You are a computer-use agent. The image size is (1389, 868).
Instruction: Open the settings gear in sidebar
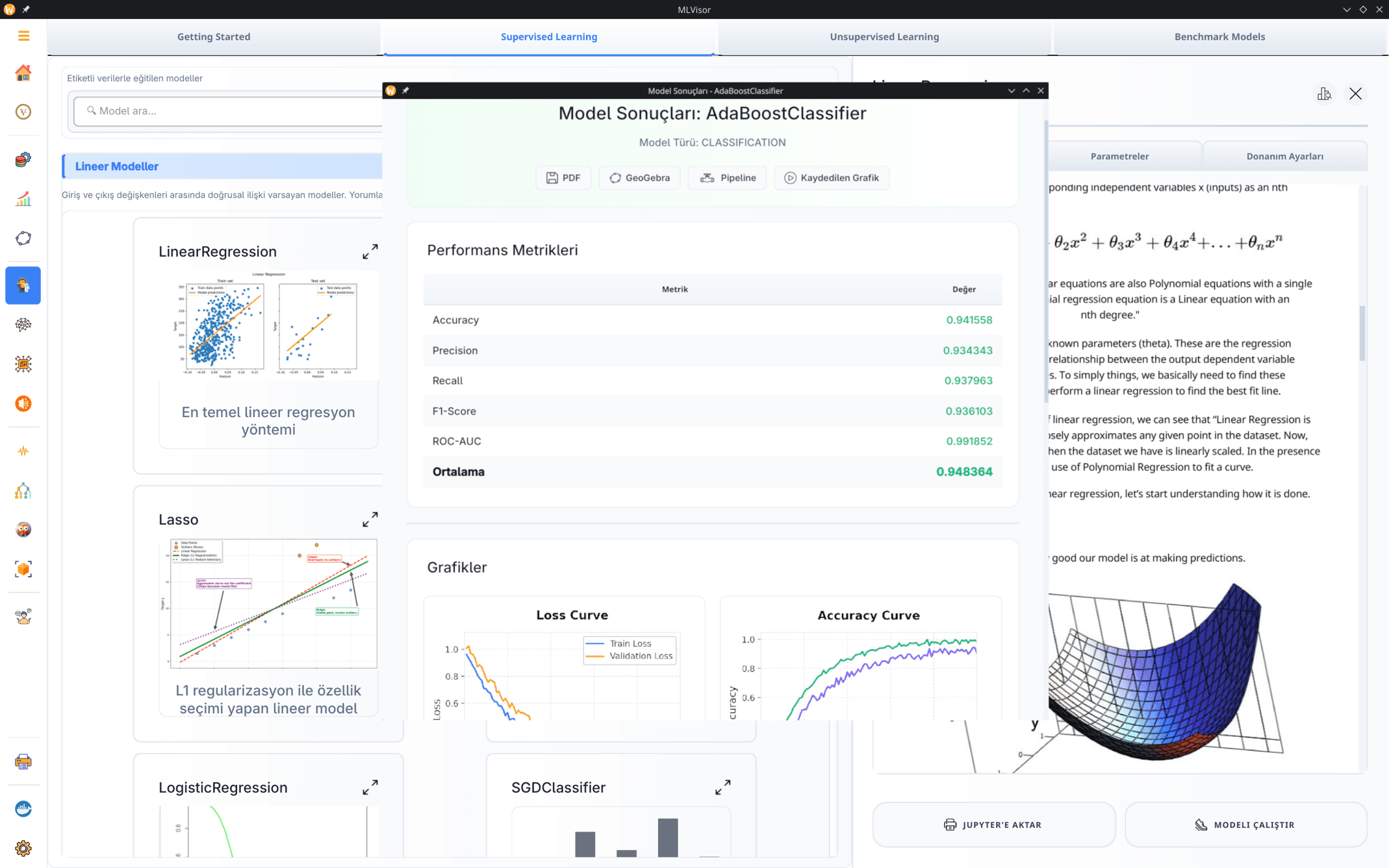click(23, 849)
